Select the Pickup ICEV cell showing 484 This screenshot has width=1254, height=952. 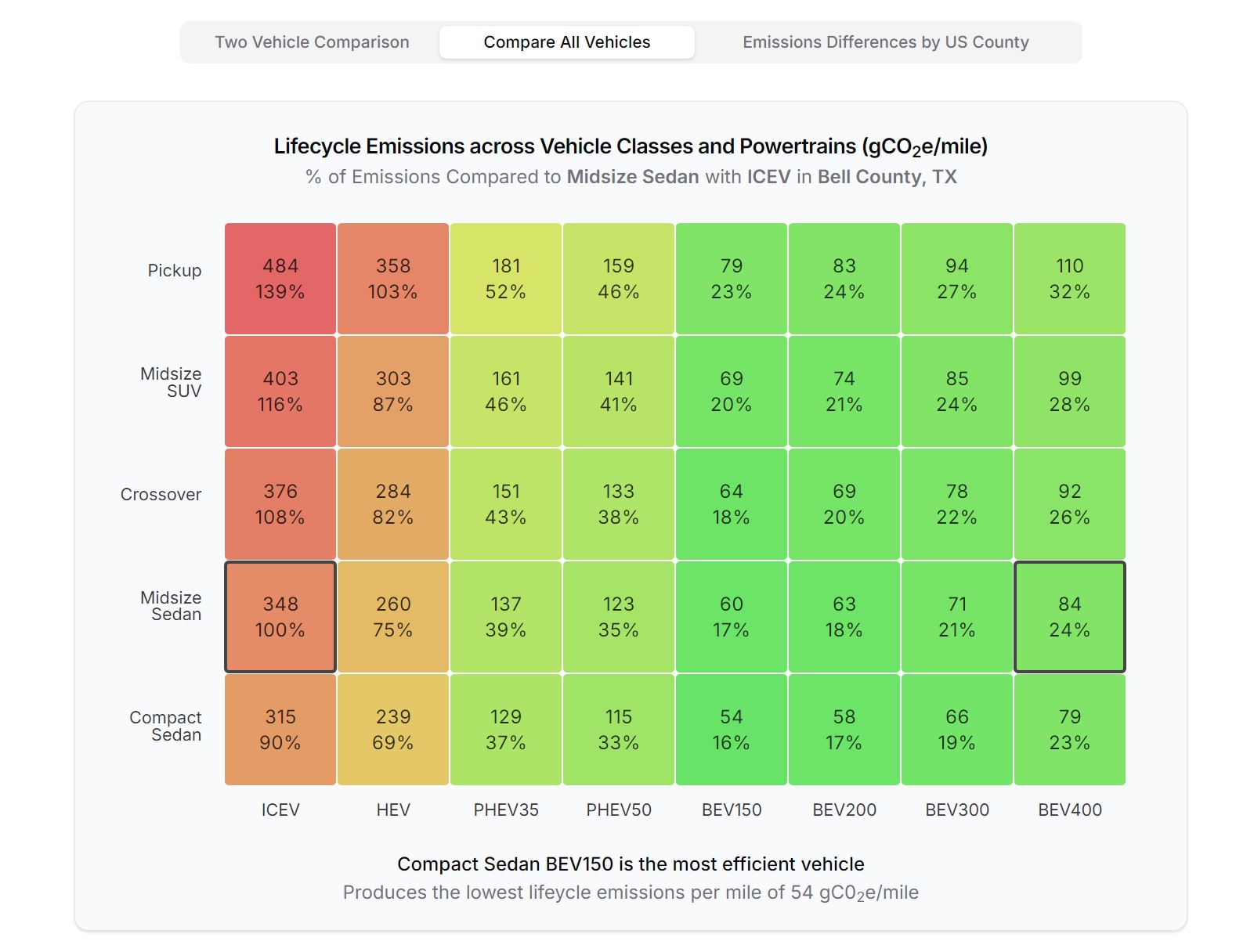click(280, 279)
